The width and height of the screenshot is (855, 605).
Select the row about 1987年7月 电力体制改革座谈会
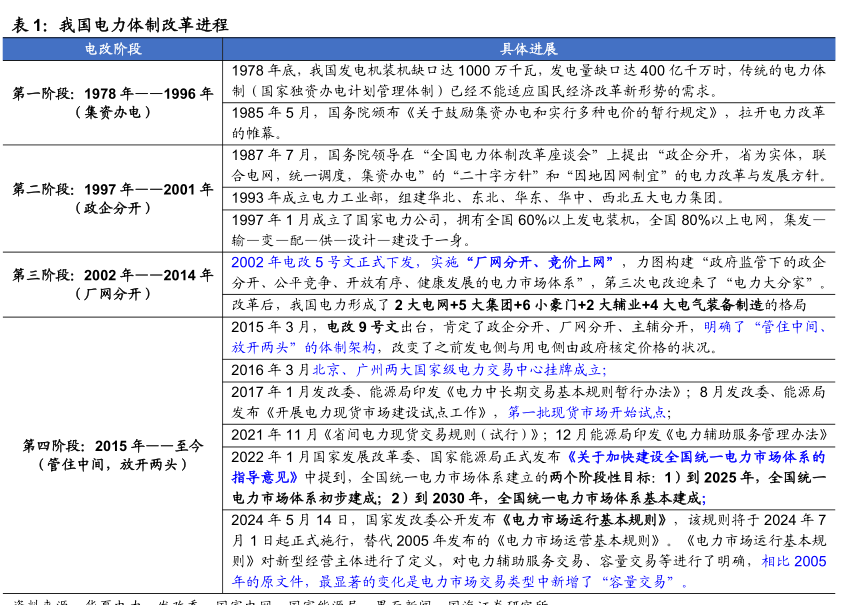pos(528,166)
